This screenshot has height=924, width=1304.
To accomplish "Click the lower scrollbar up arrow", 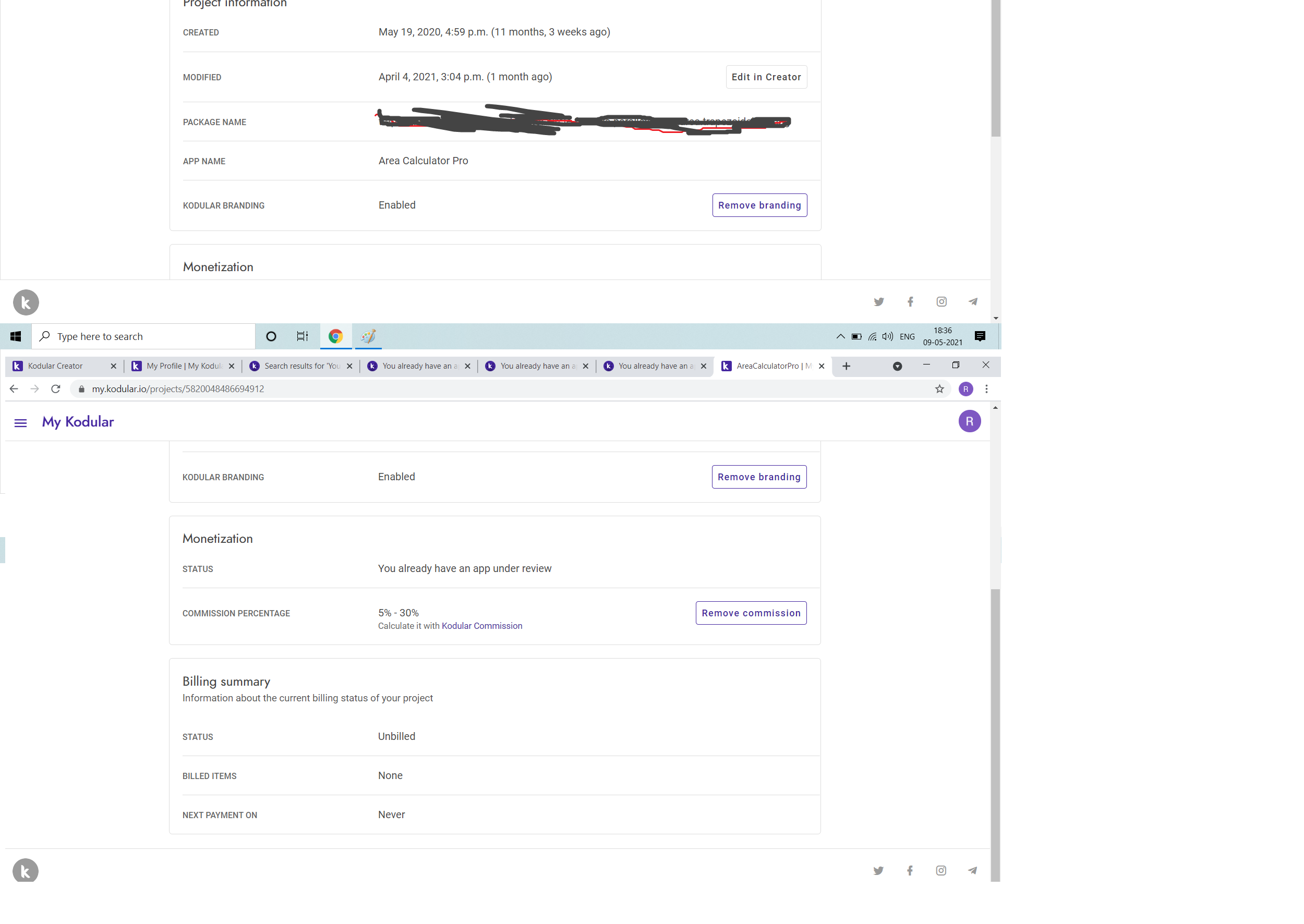I will [x=995, y=408].
